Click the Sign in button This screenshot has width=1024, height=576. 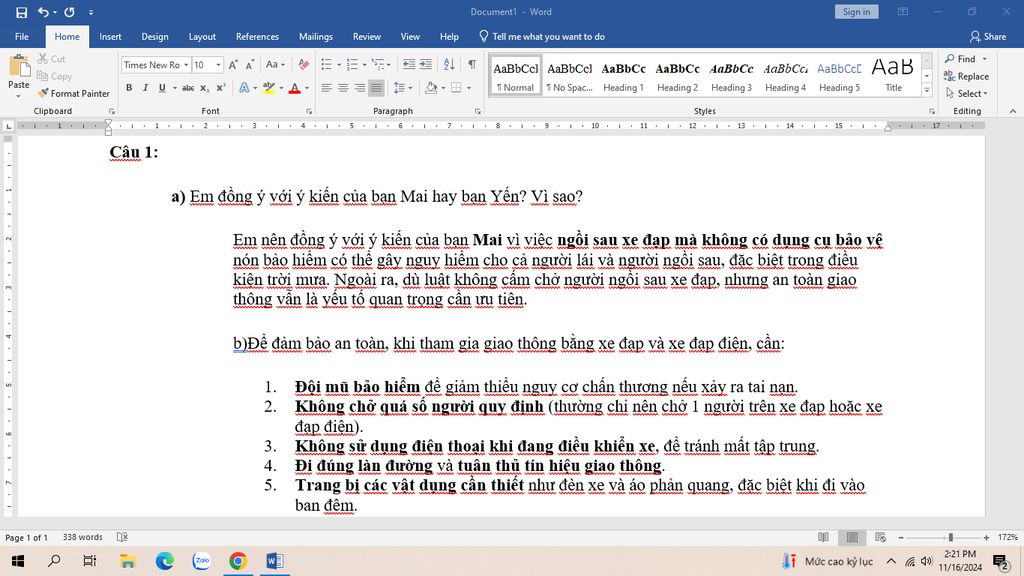tap(856, 11)
